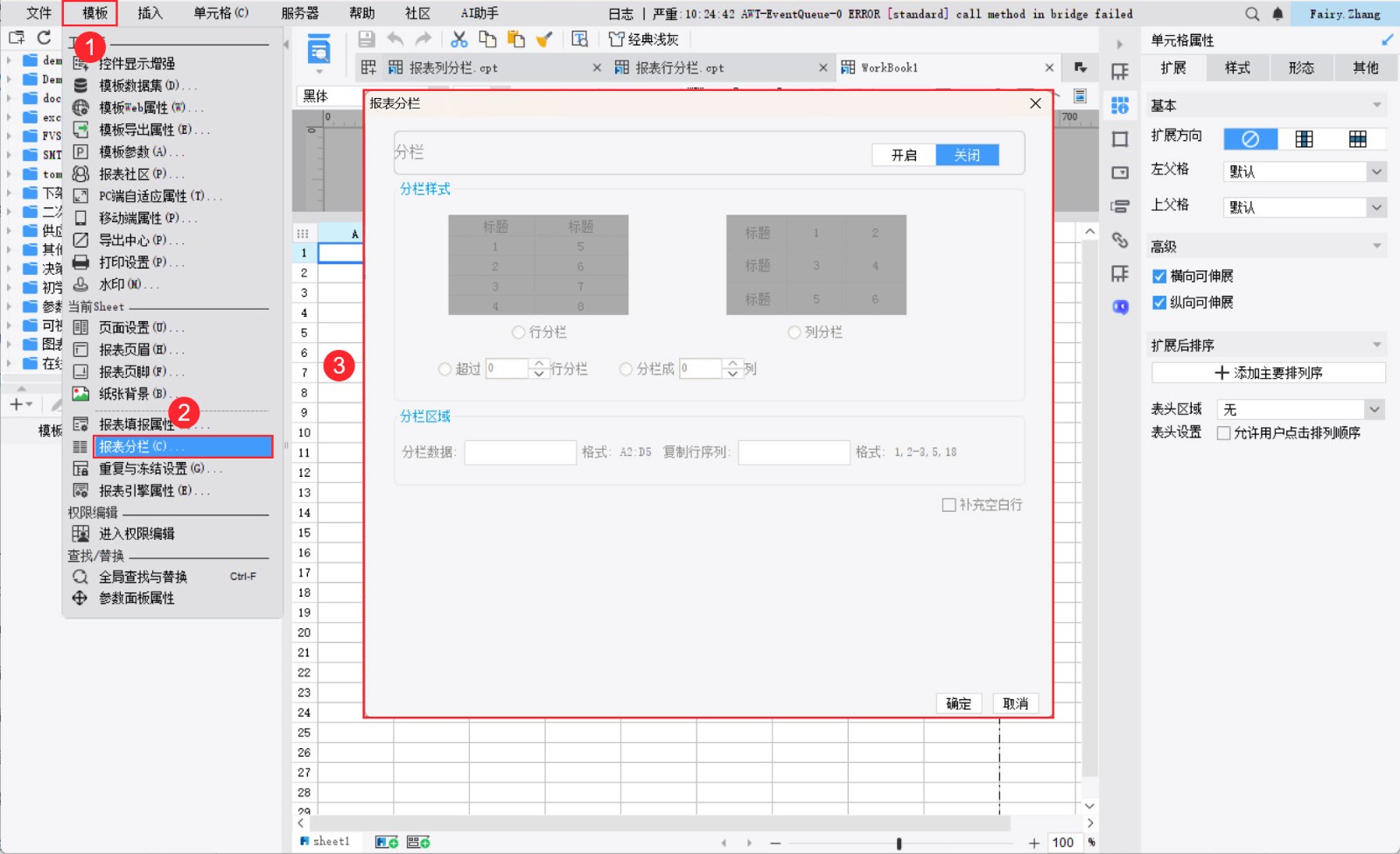
Task: Toggle 纵向可伸展 checkbox
Action: (x=1159, y=303)
